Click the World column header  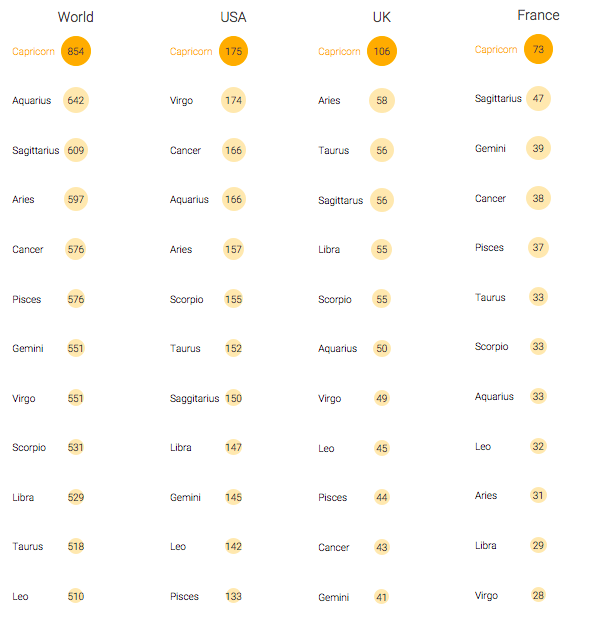76,17
